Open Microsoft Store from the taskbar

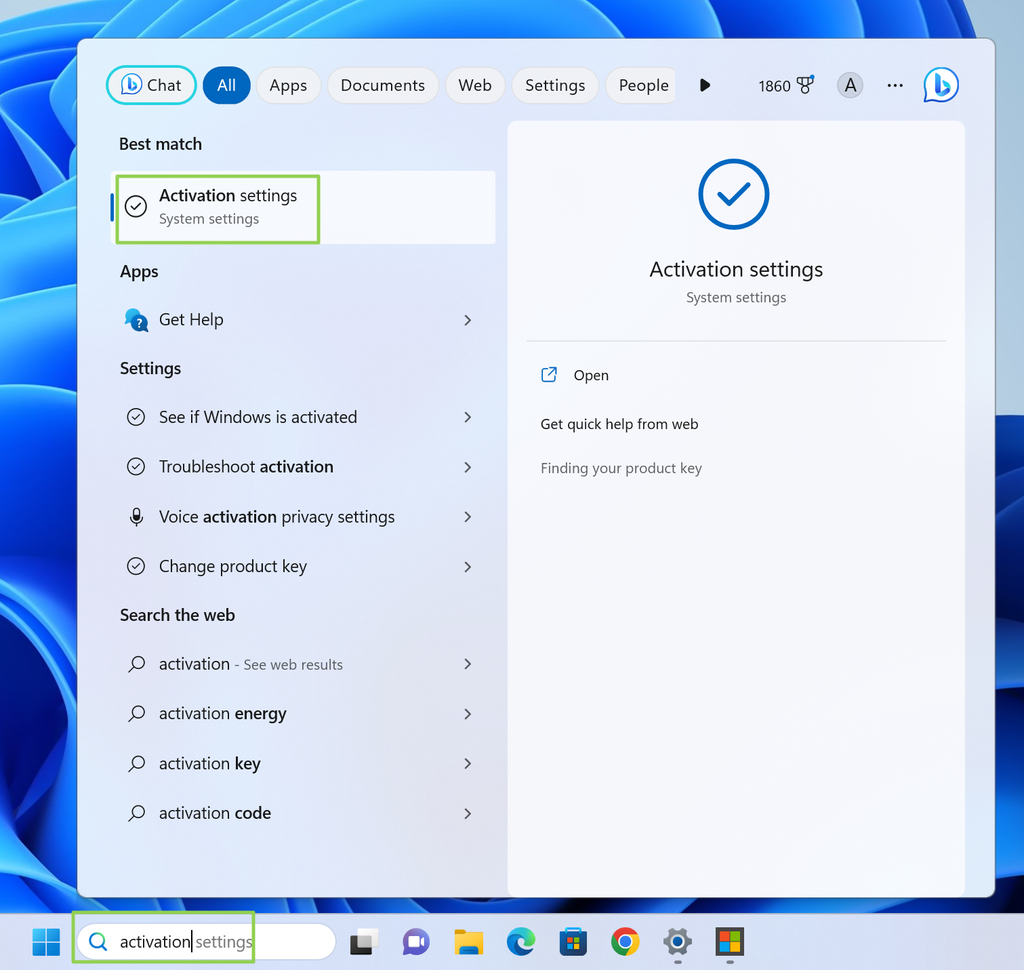point(572,941)
